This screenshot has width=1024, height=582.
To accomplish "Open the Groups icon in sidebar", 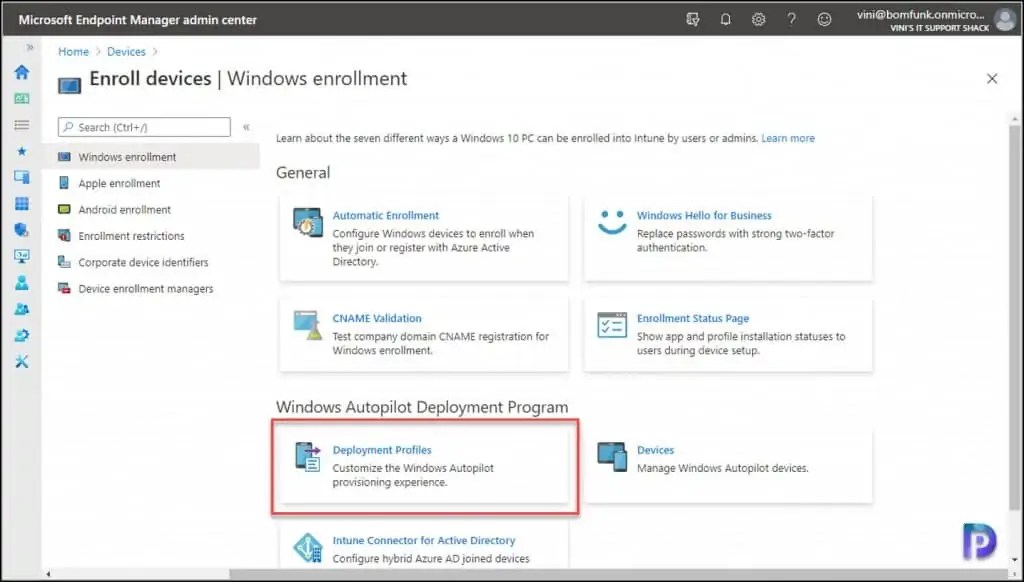I will click(22, 309).
